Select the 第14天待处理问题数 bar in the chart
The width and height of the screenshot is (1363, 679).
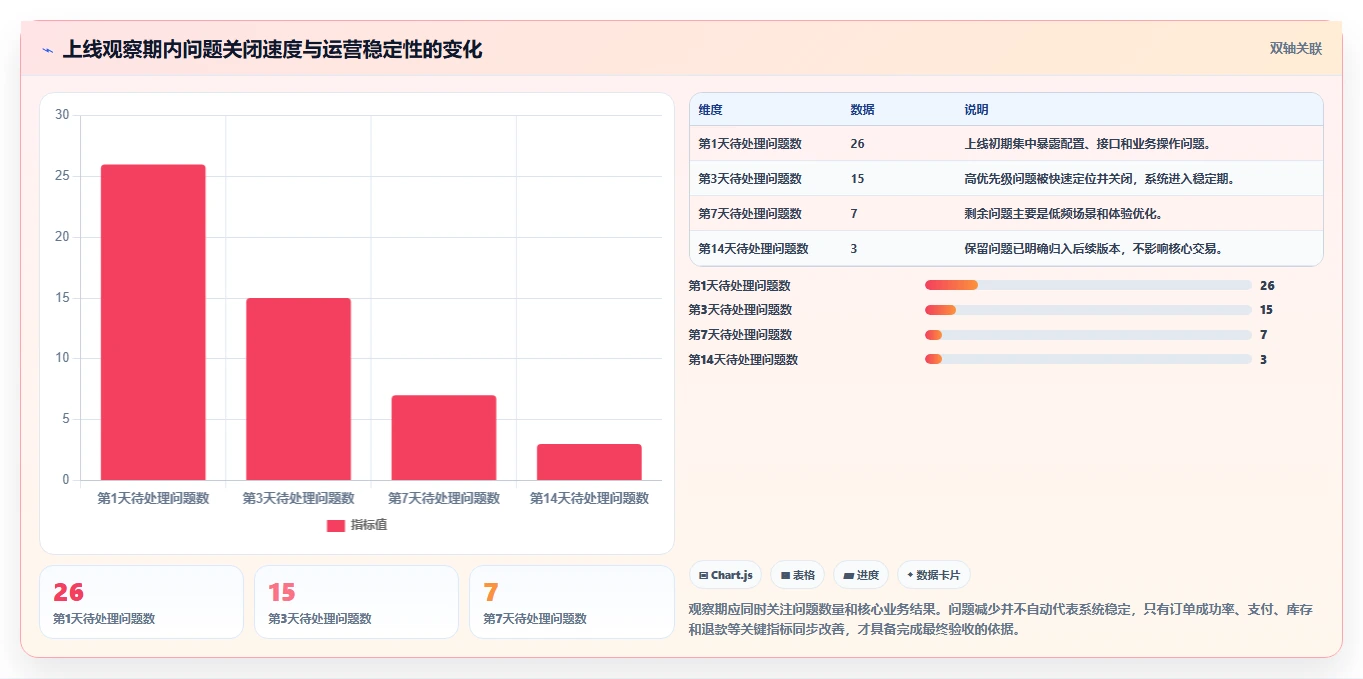point(589,462)
